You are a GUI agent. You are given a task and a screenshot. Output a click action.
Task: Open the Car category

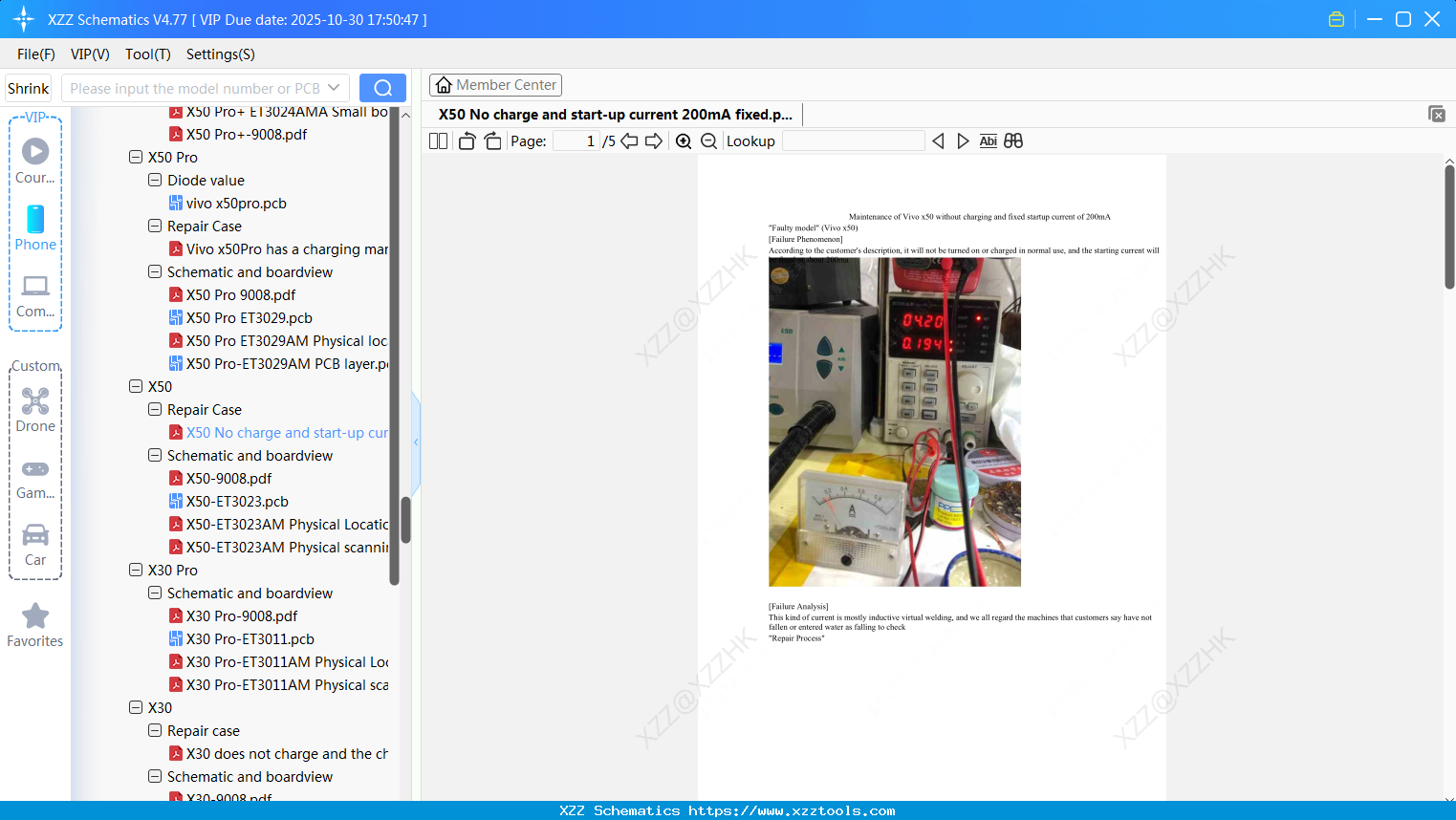point(35,545)
